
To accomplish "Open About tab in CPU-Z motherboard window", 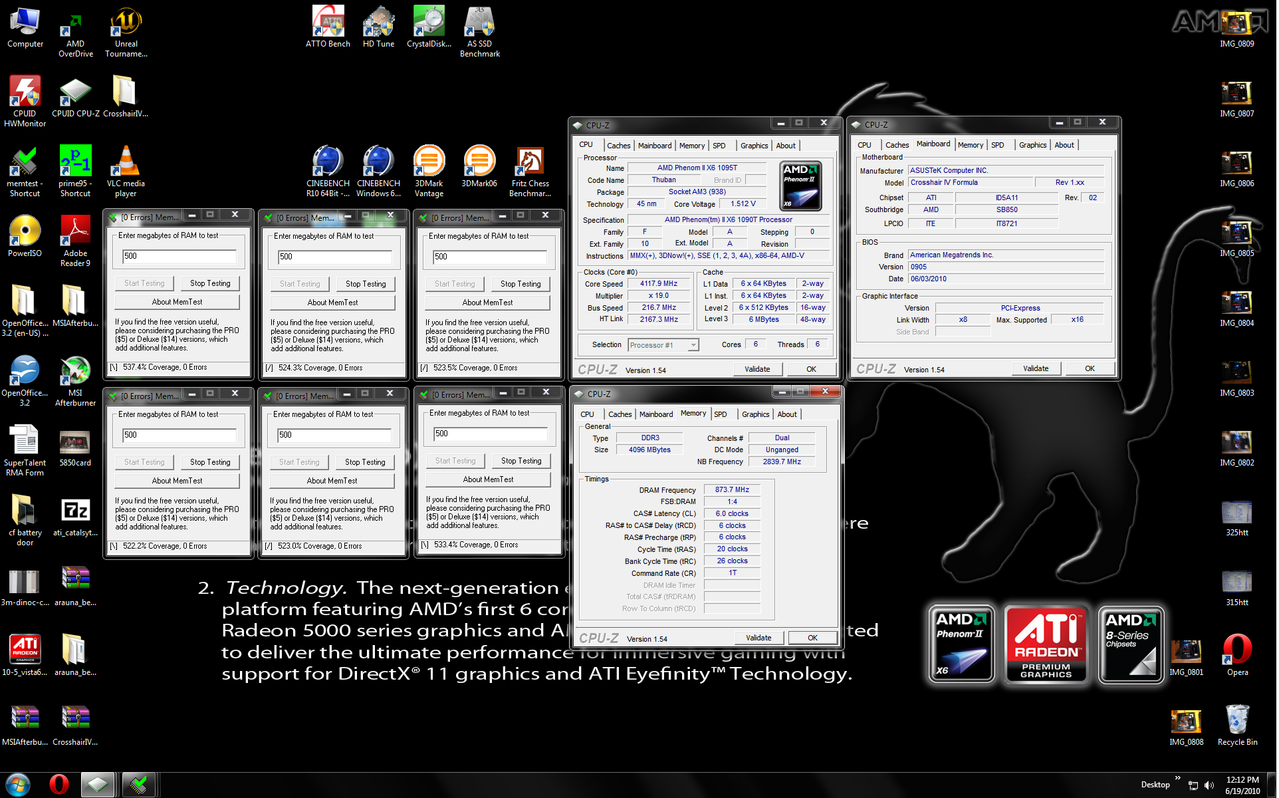I will click(x=1064, y=145).
